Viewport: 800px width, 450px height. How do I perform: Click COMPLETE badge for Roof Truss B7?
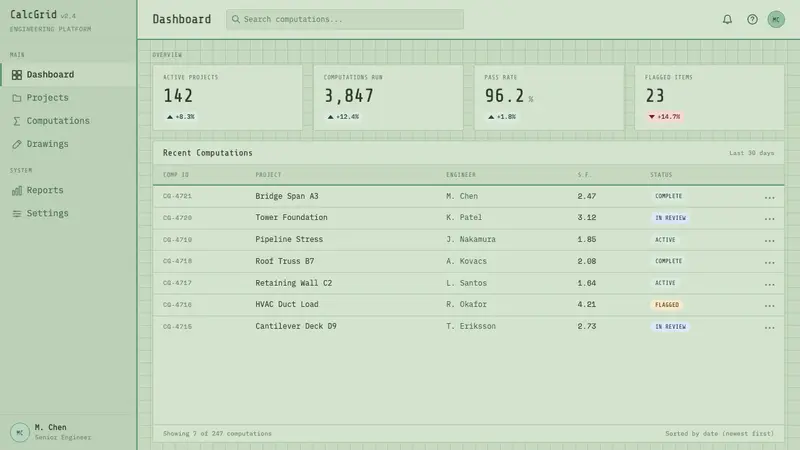click(x=668, y=261)
